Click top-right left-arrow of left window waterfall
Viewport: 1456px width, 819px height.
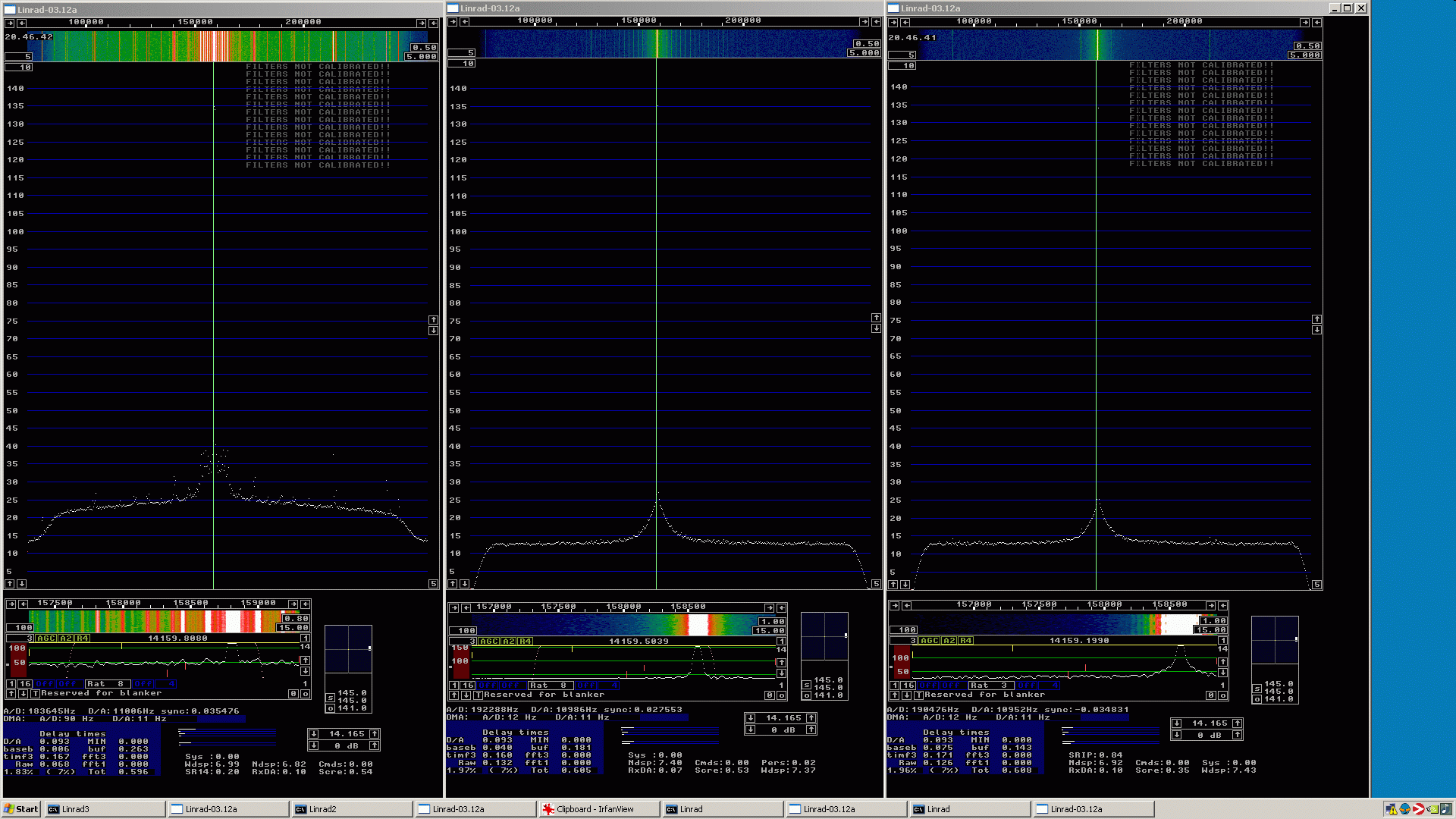(433, 24)
